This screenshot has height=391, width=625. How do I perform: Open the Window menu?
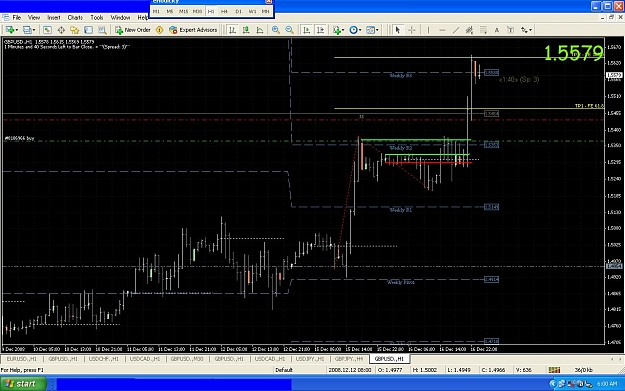pyautogui.click(x=120, y=18)
